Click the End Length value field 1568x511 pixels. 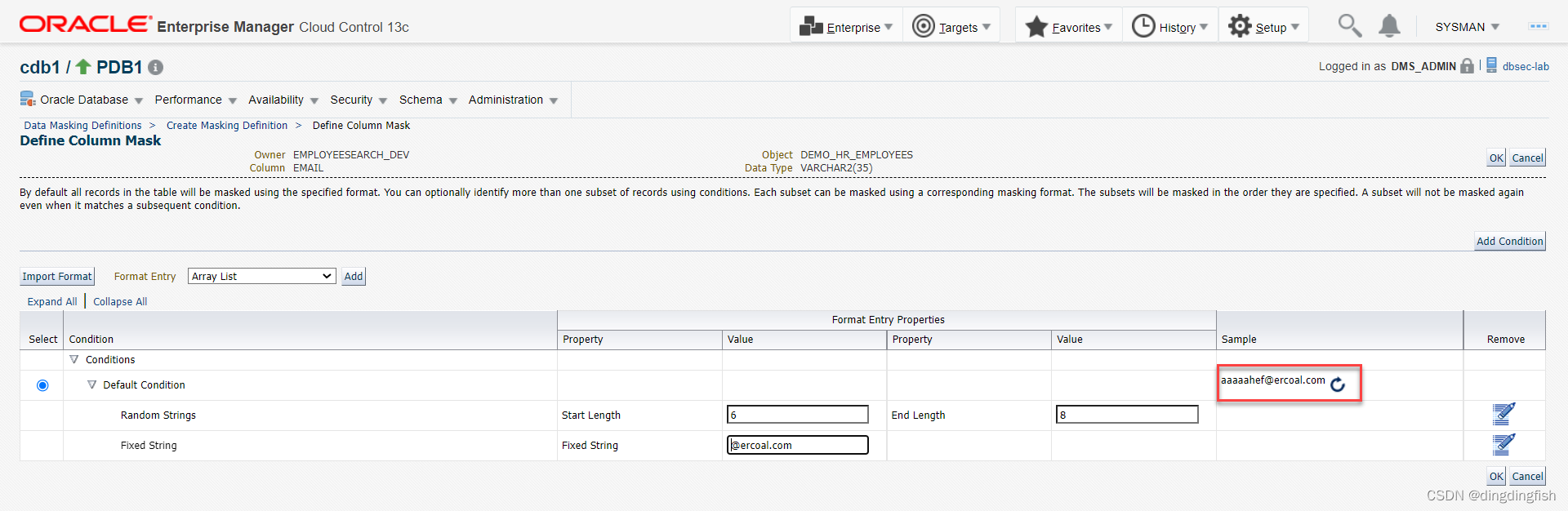[x=1127, y=415]
